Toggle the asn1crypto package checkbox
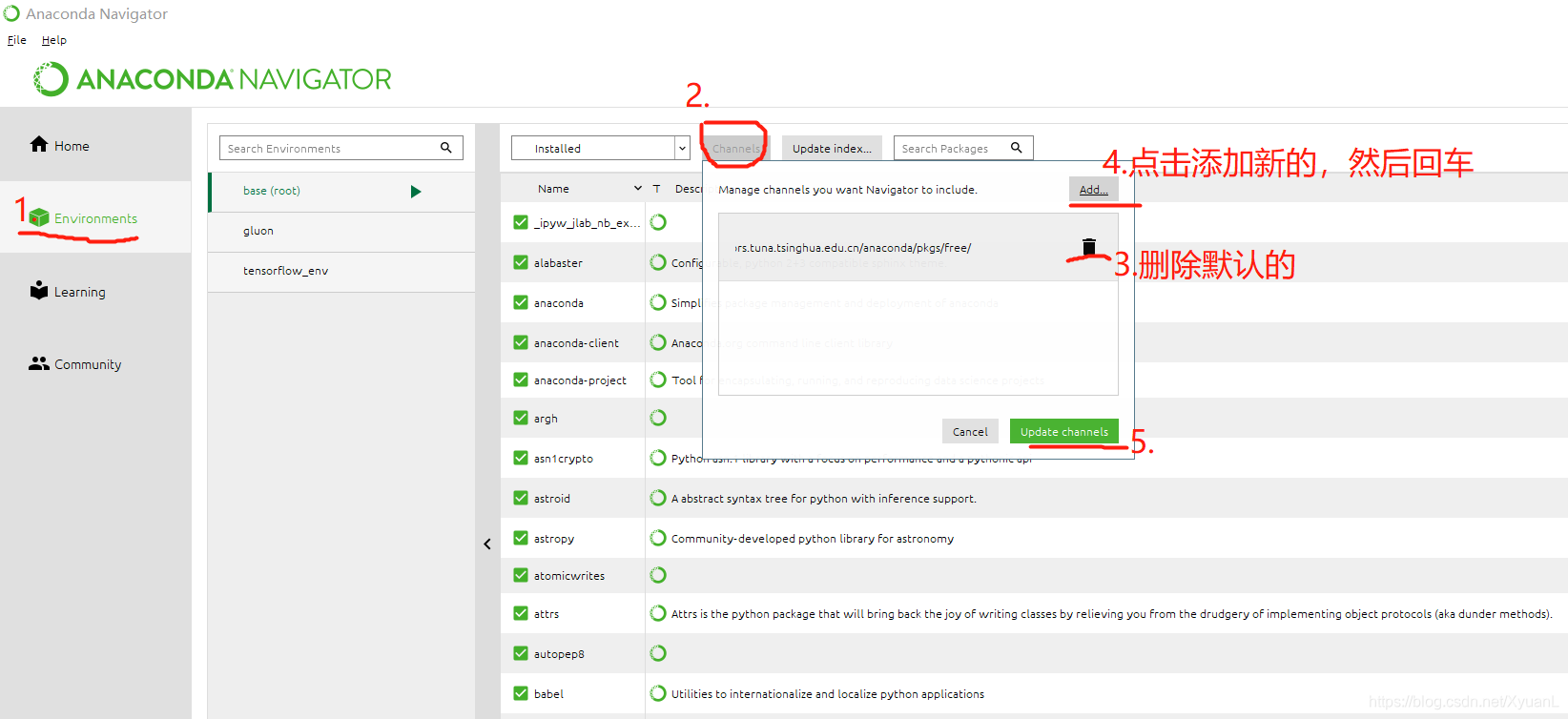This screenshot has width=1568, height=719. tap(521, 458)
